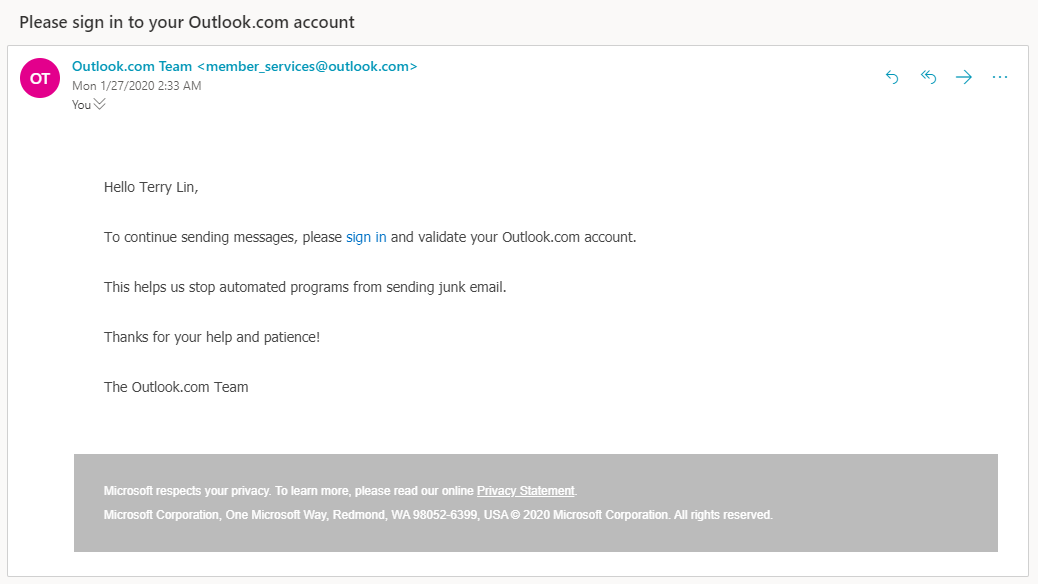Open the More actions ellipsis menu
The width and height of the screenshot is (1038, 584).
point(1000,78)
